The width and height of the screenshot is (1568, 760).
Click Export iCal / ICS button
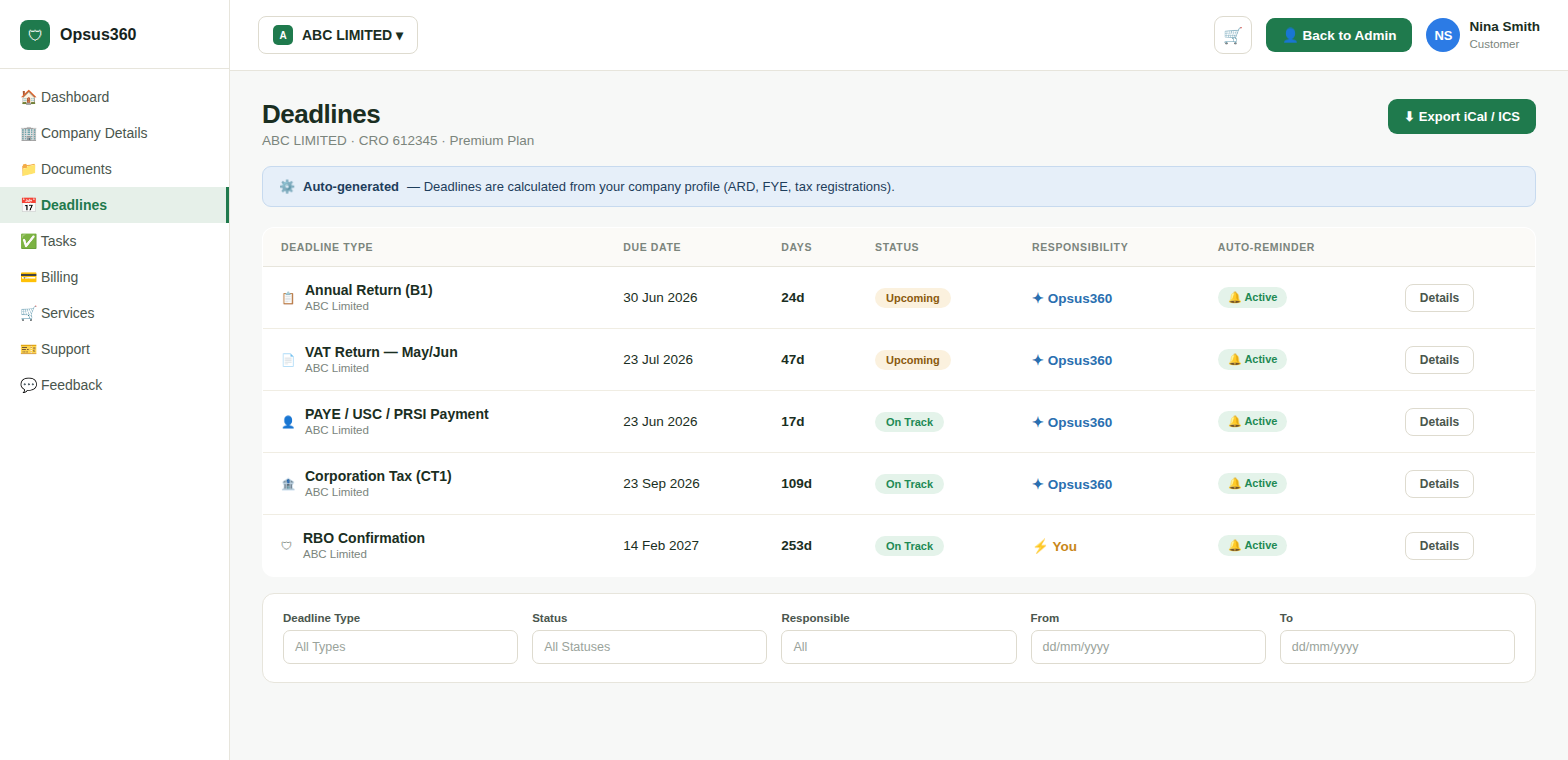(1462, 116)
